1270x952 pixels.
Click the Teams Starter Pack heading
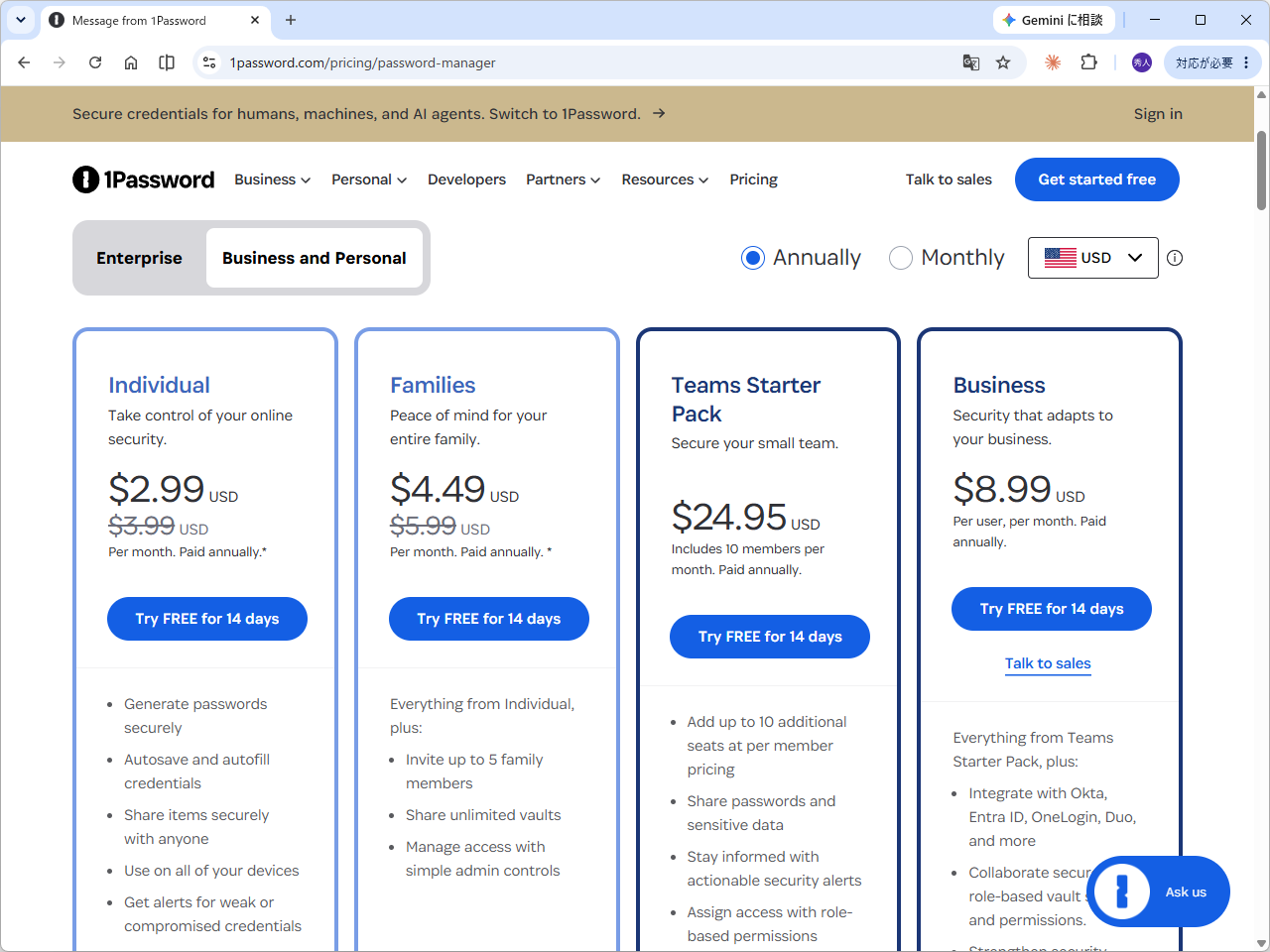(746, 399)
